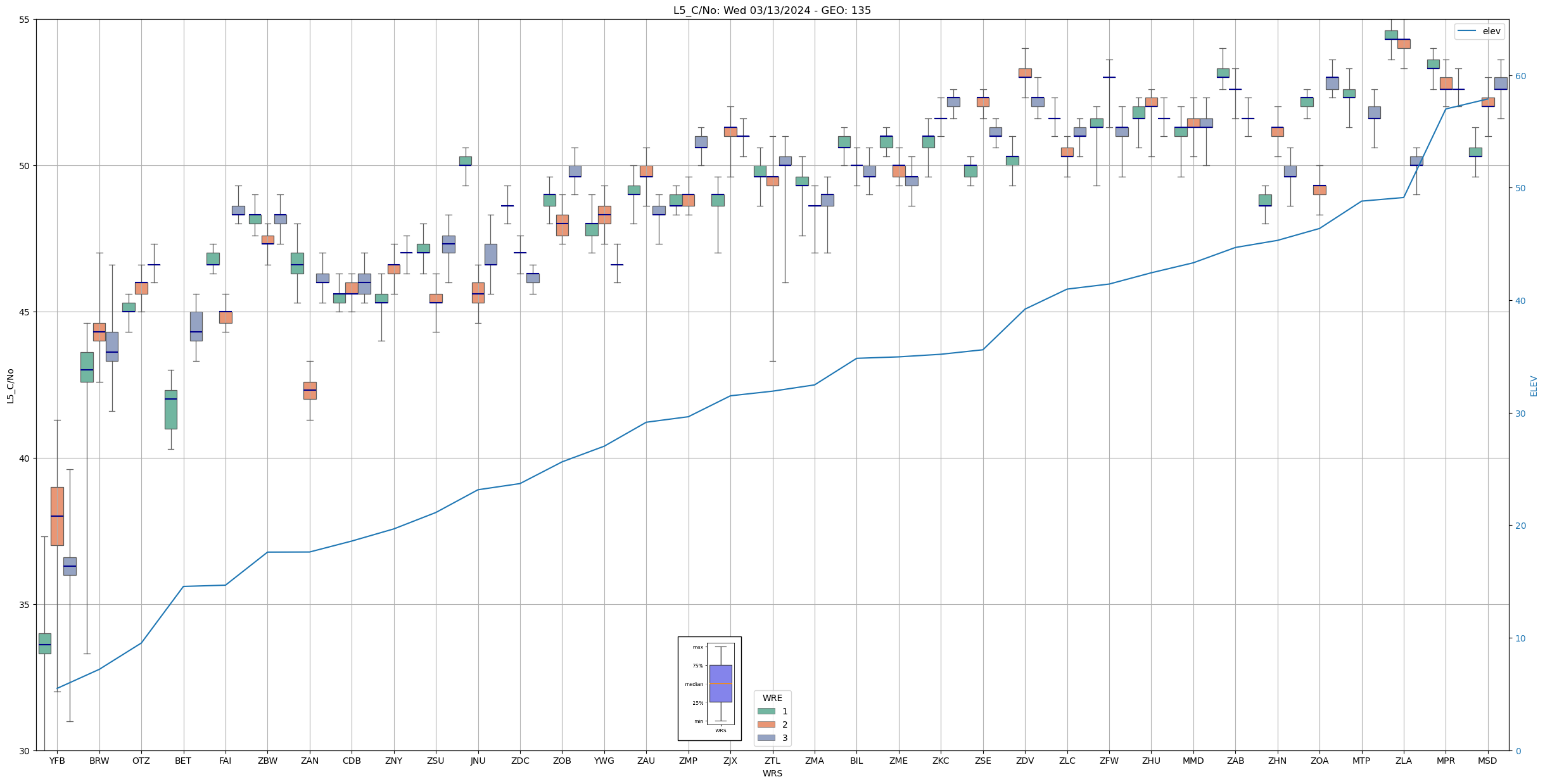The width and height of the screenshot is (1545, 784).
Task: Click the OTZ station label
Action: pyautogui.click(x=141, y=761)
